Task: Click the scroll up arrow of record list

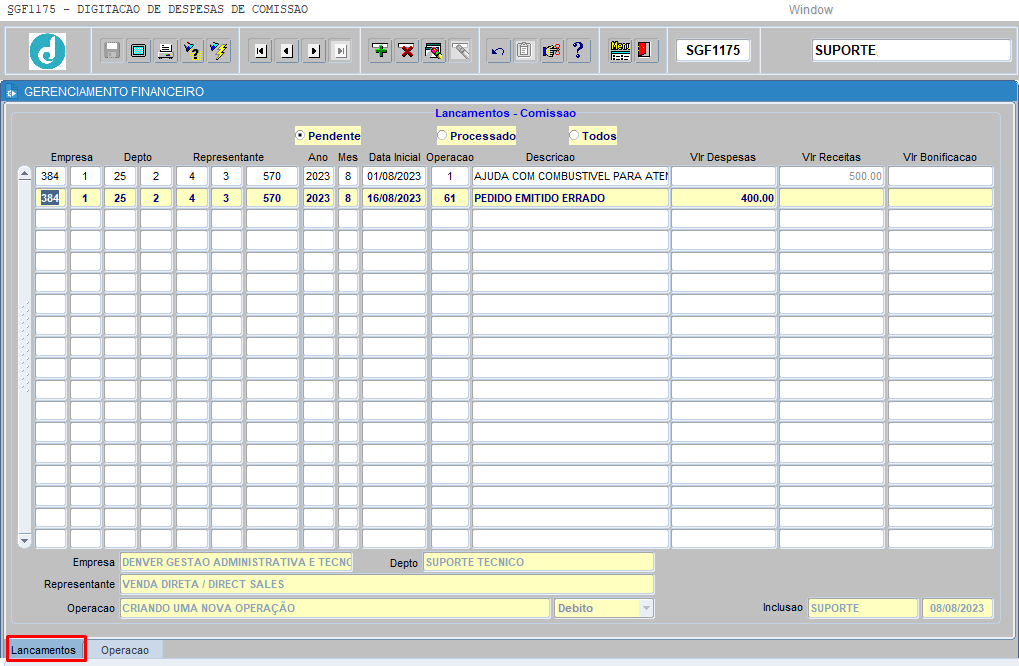Action: (x=24, y=173)
